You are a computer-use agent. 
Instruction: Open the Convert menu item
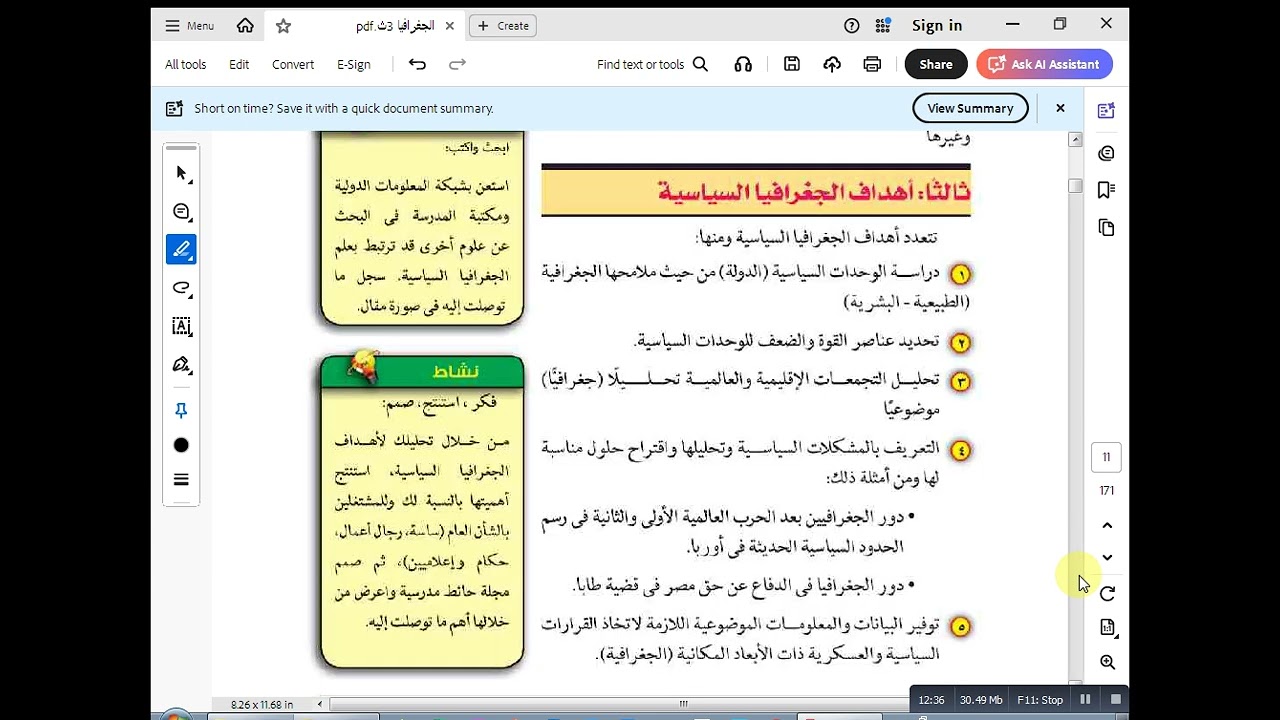click(293, 64)
